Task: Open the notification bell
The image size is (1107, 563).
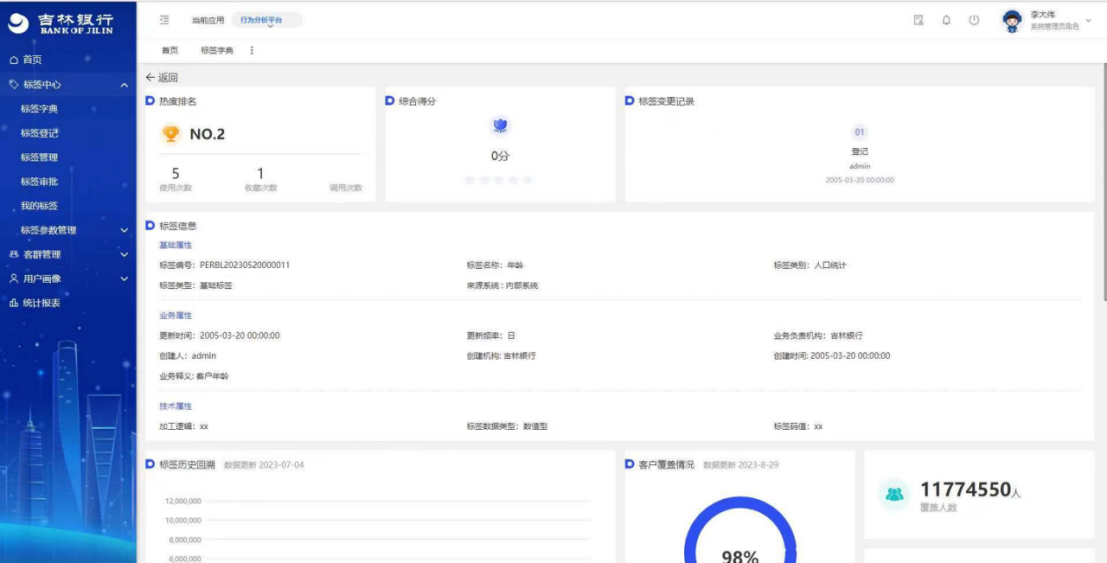Action: tap(946, 20)
